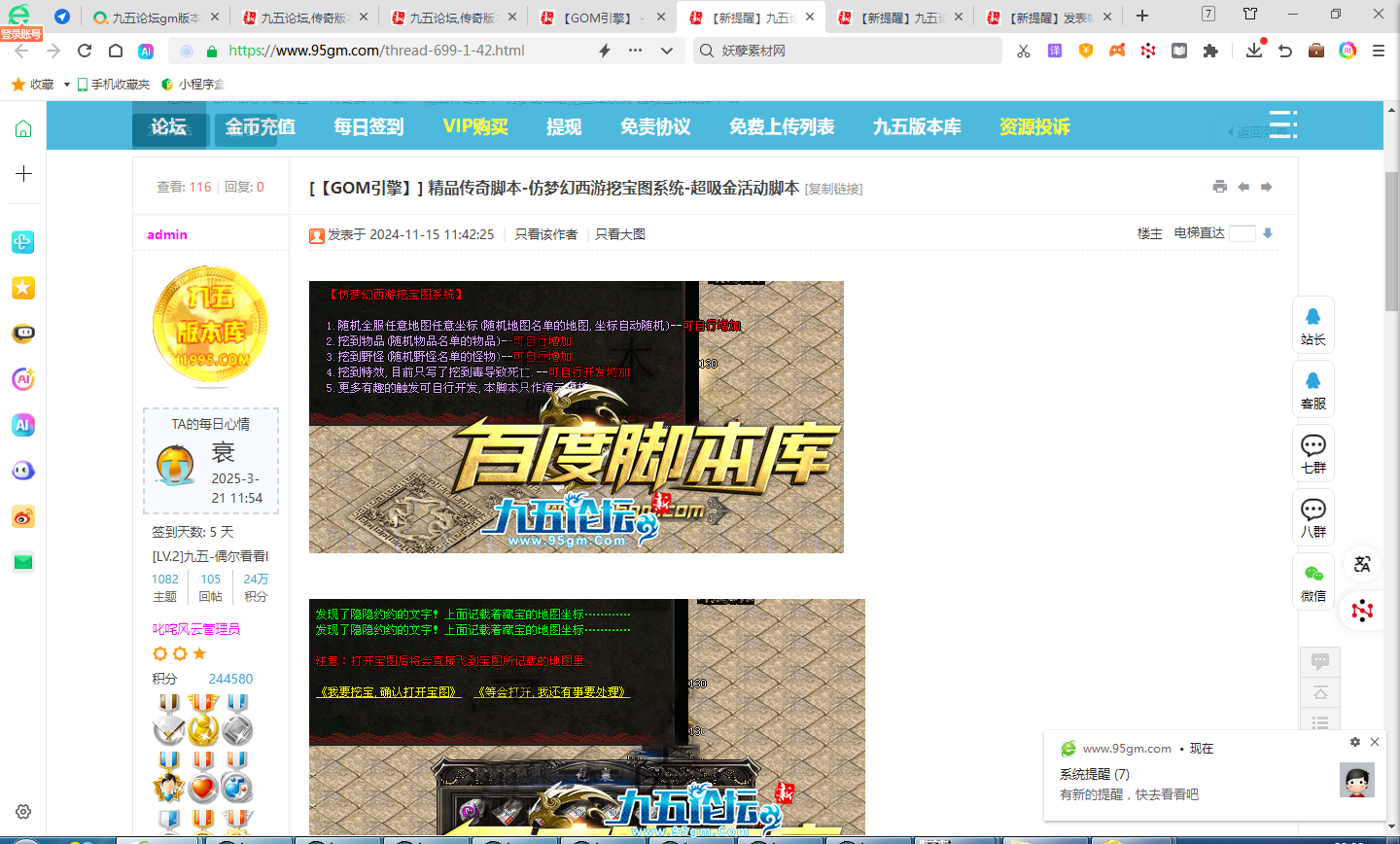
Task: Add sidebar app with plus icon
Action: (23, 173)
